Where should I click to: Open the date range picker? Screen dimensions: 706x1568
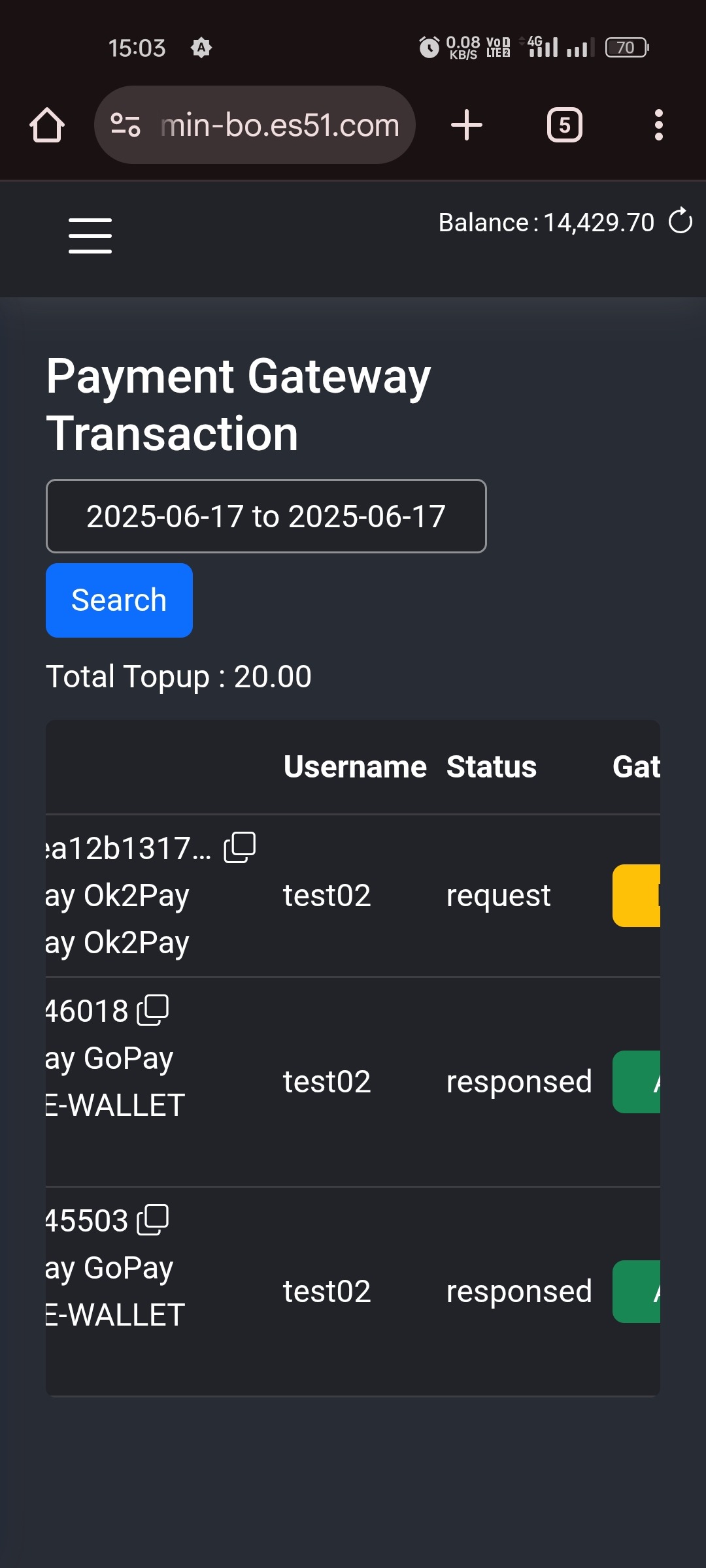click(x=266, y=516)
